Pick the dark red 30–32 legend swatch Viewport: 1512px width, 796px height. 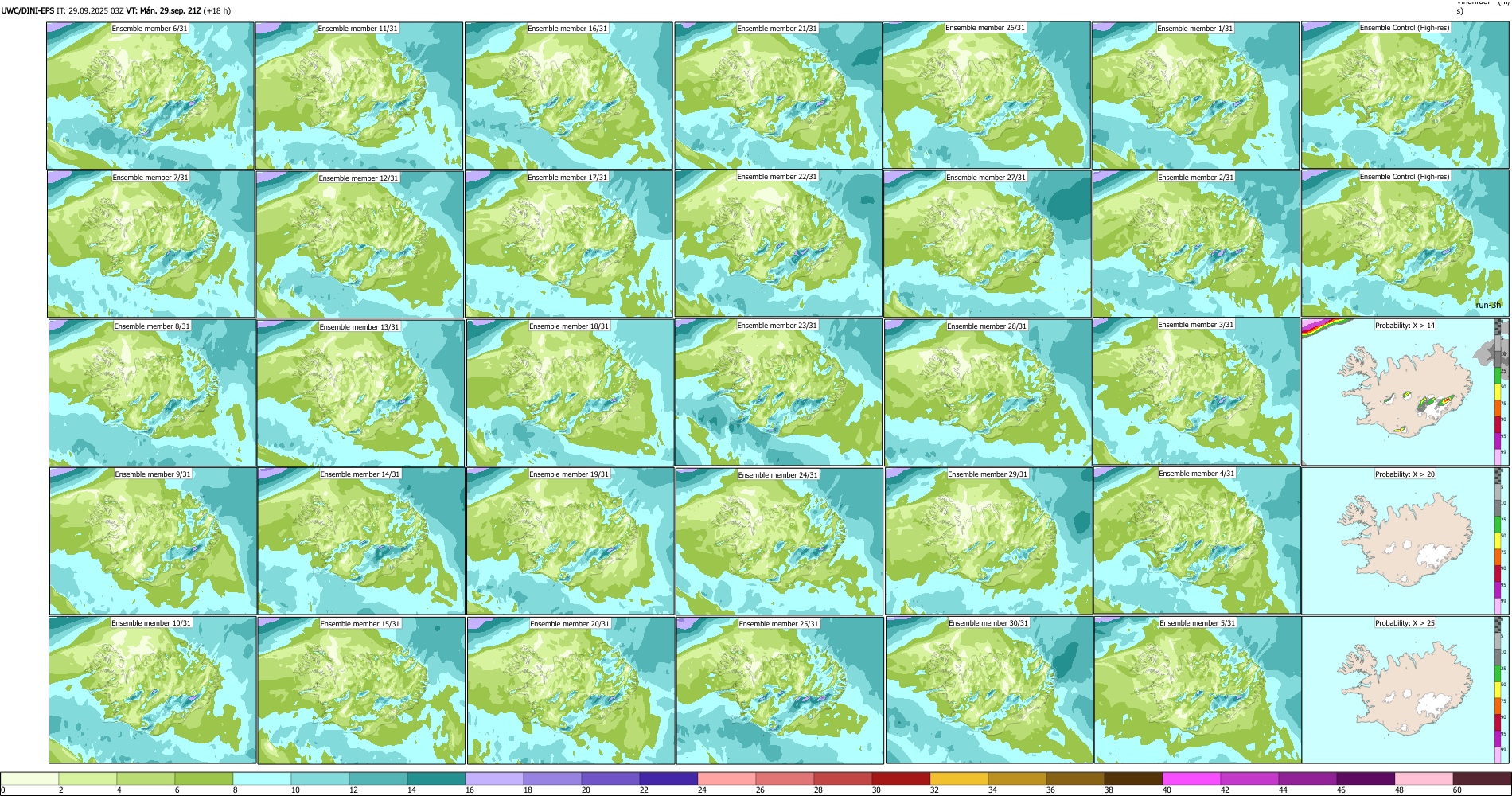click(901, 778)
